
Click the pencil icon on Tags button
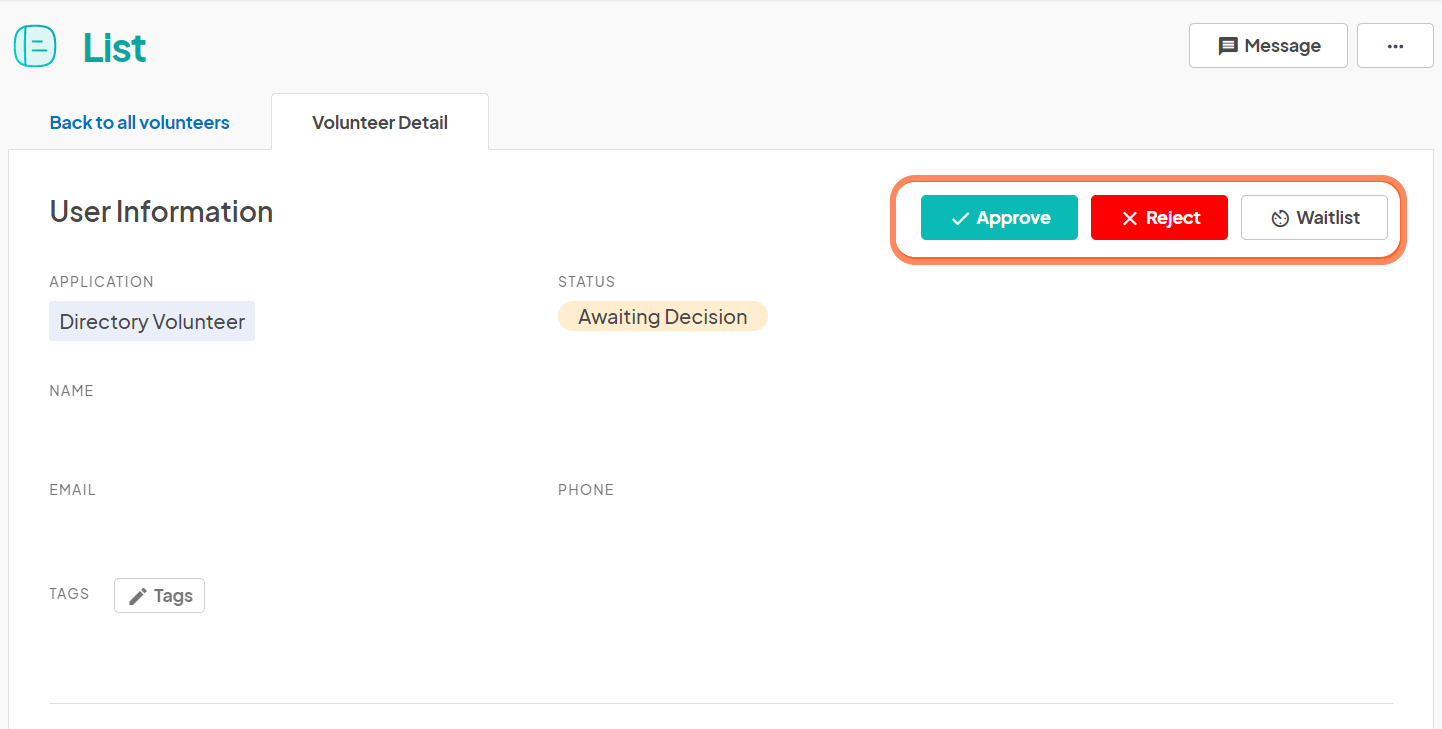(x=138, y=595)
